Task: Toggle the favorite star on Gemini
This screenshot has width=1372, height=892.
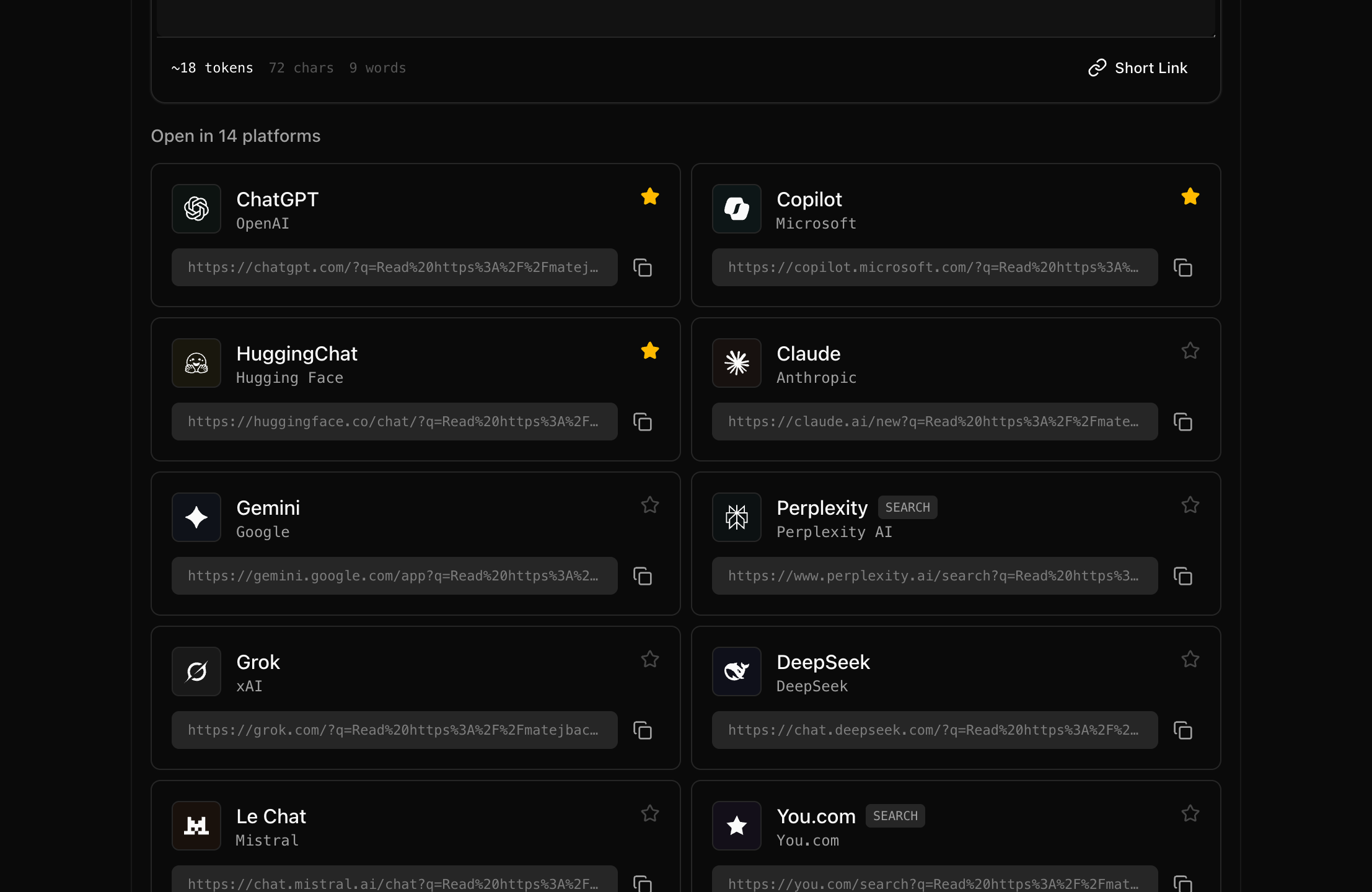Action: pyautogui.click(x=649, y=505)
